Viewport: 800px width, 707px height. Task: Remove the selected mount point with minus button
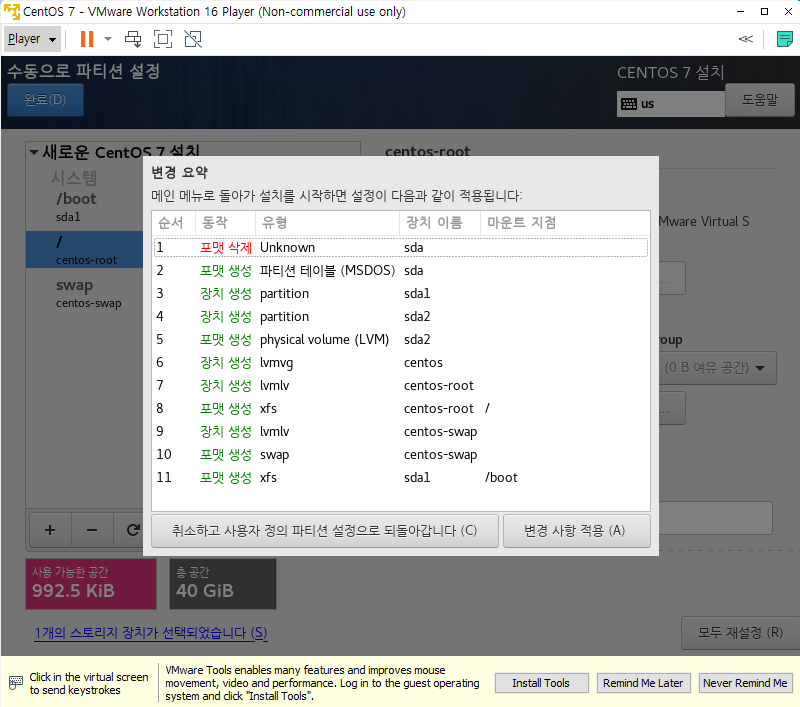click(92, 530)
